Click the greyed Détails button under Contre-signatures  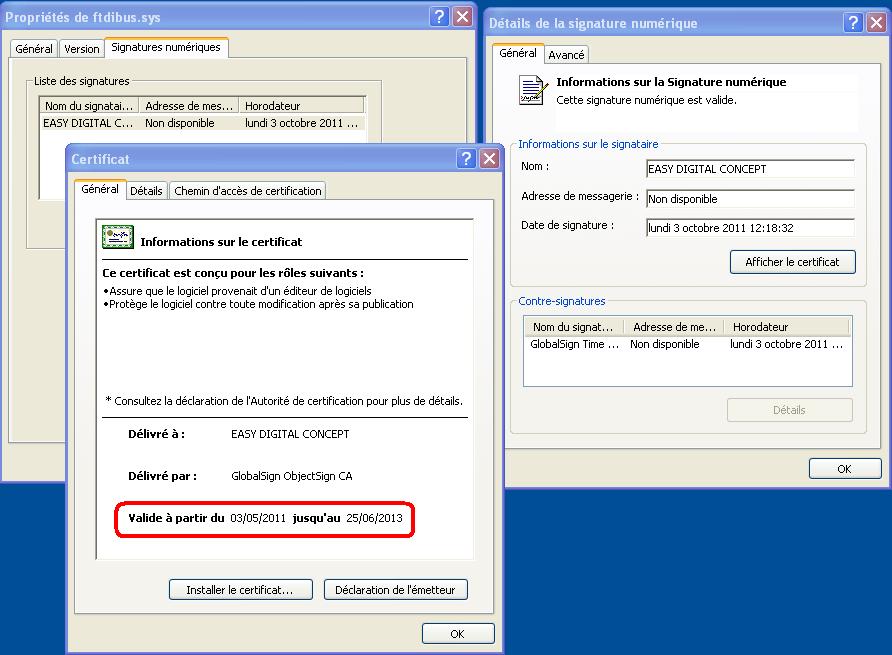[x=790, y=410]
